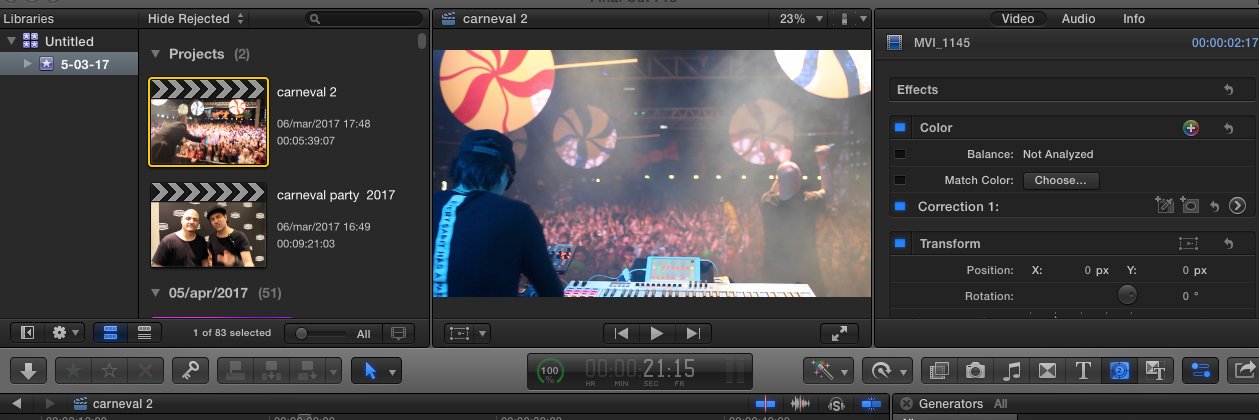Switch to the Info inspector tab
Image resolution: width=1259 pixels, height=420 pixels.
point(1134,18)
